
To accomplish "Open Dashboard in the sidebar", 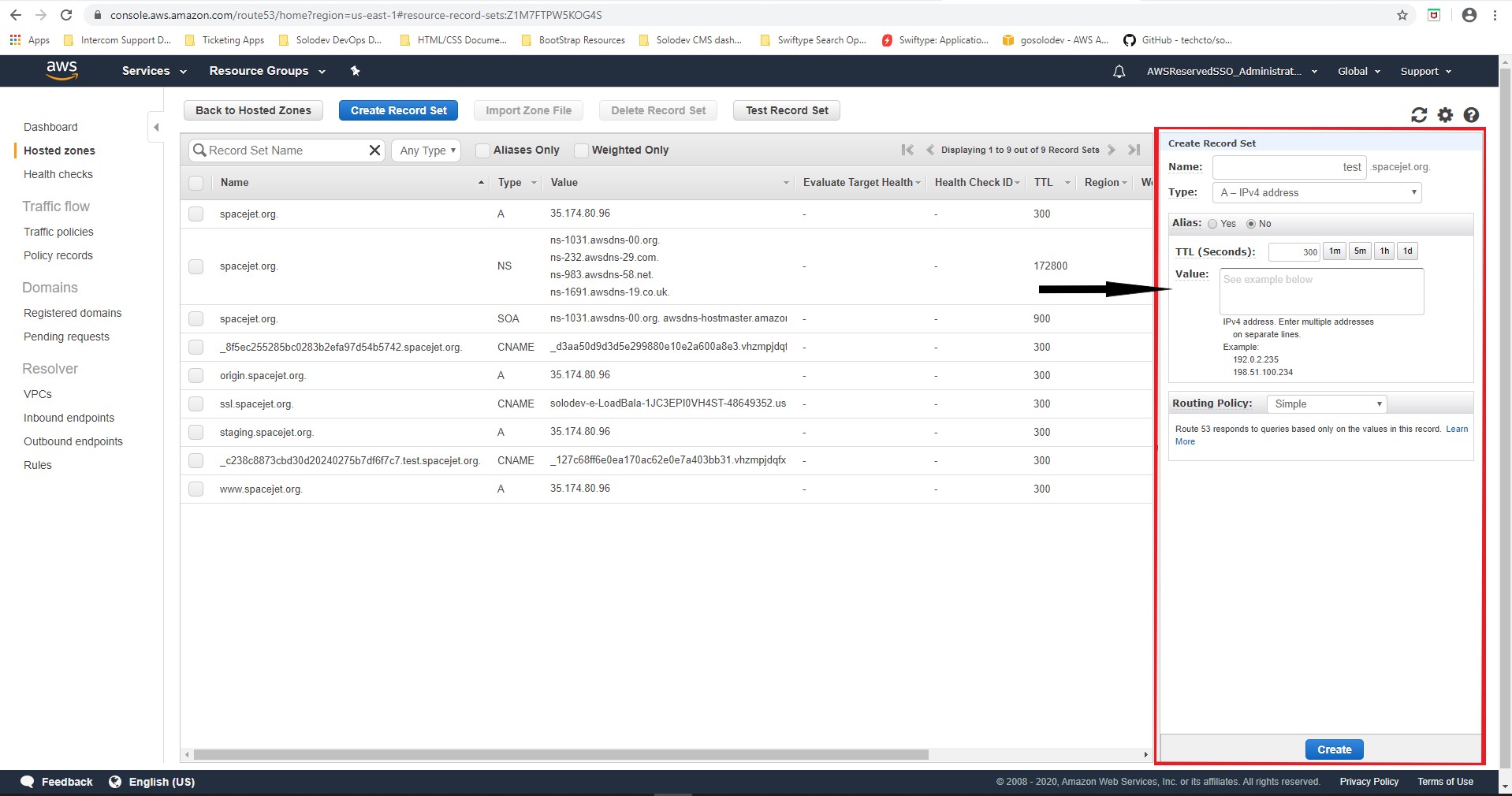I will (50, 127).
